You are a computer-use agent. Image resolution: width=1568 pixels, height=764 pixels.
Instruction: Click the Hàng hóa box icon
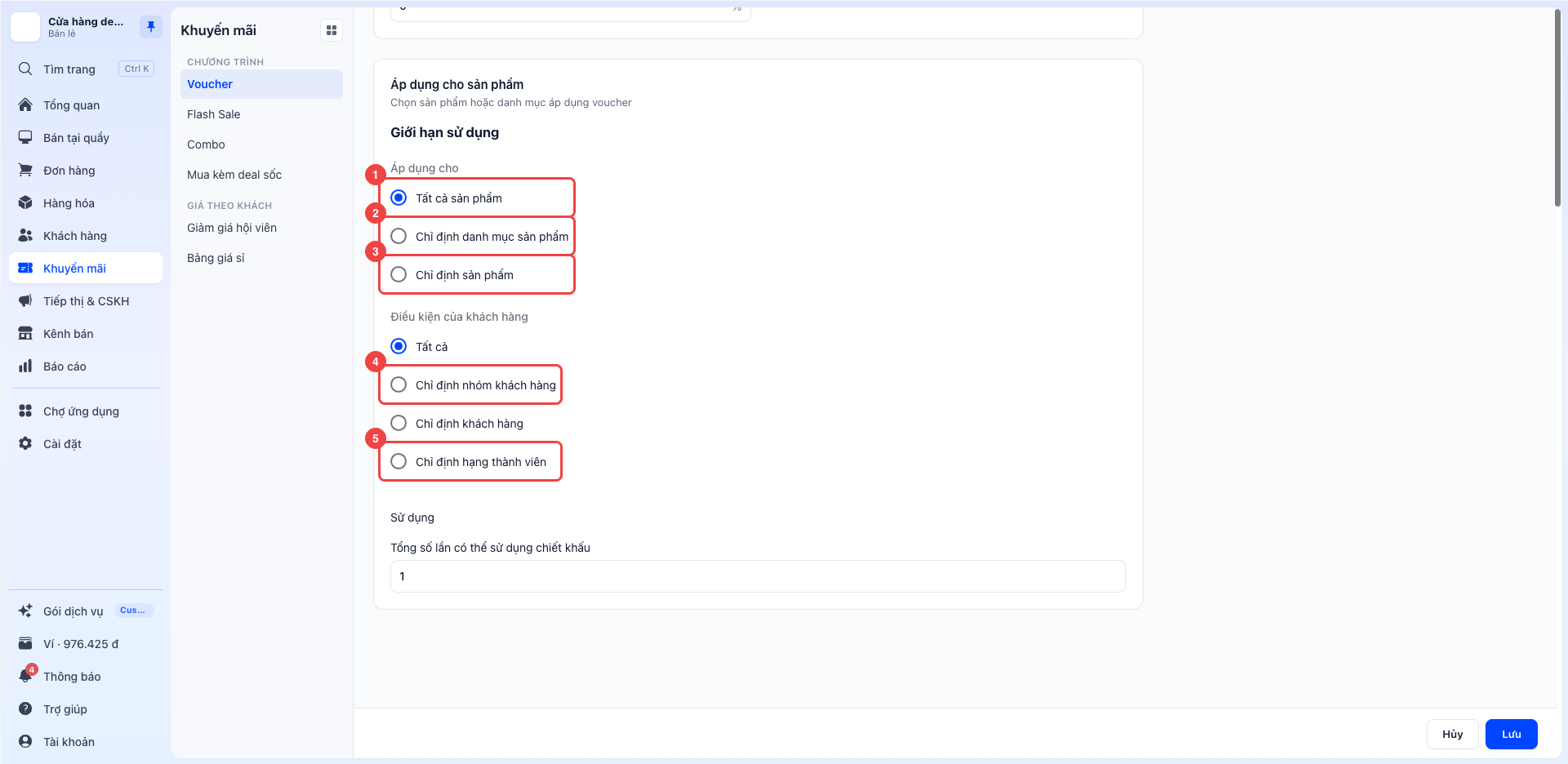point(25,202)
